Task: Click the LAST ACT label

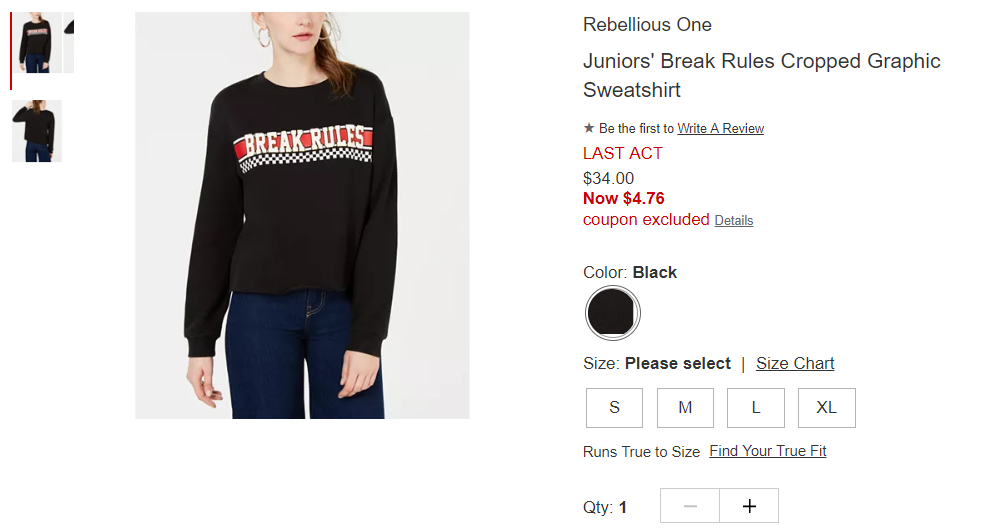Action: point(622,154)
